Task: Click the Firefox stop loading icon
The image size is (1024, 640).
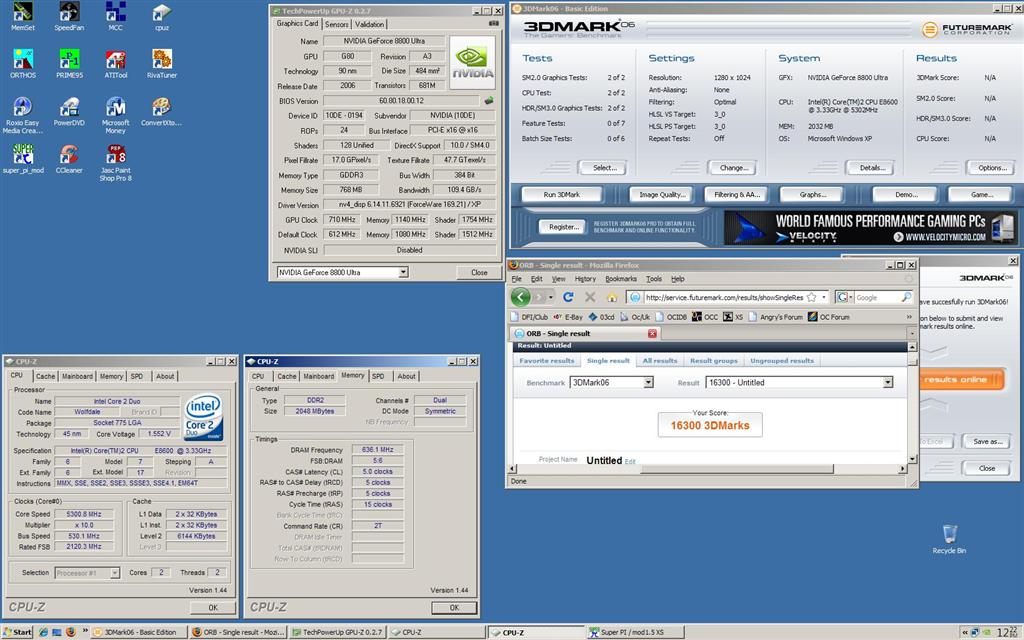Action: [x=590, y=297]
